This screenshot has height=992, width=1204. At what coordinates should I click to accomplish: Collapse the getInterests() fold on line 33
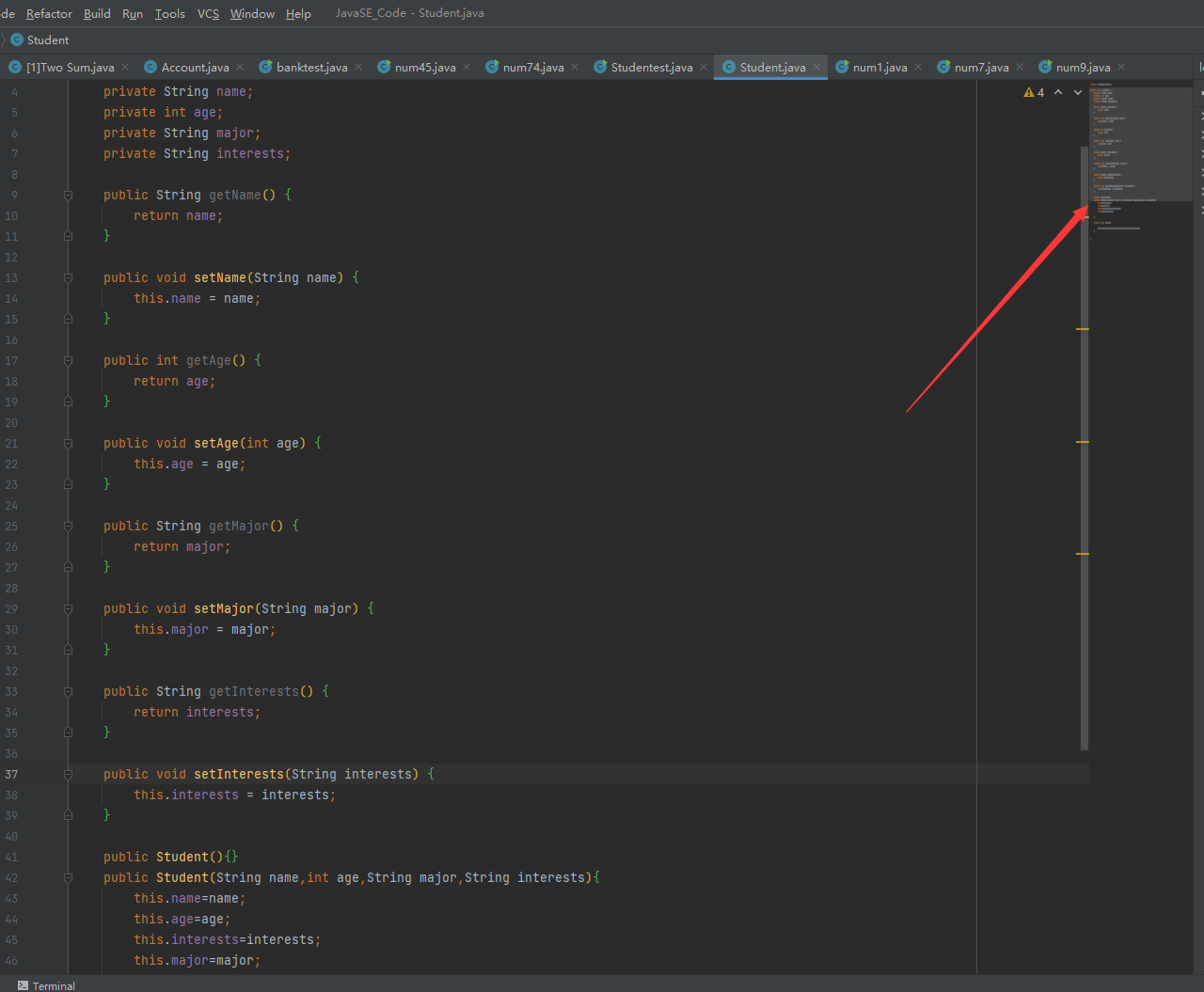[x=68, y=692]
